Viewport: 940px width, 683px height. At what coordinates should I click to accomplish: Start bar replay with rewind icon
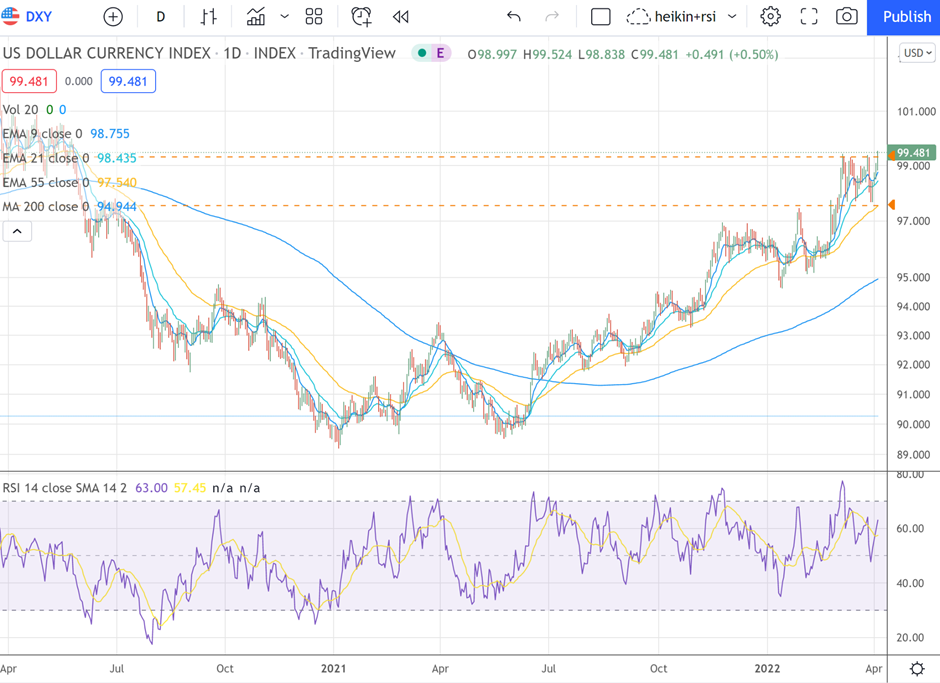401,17
